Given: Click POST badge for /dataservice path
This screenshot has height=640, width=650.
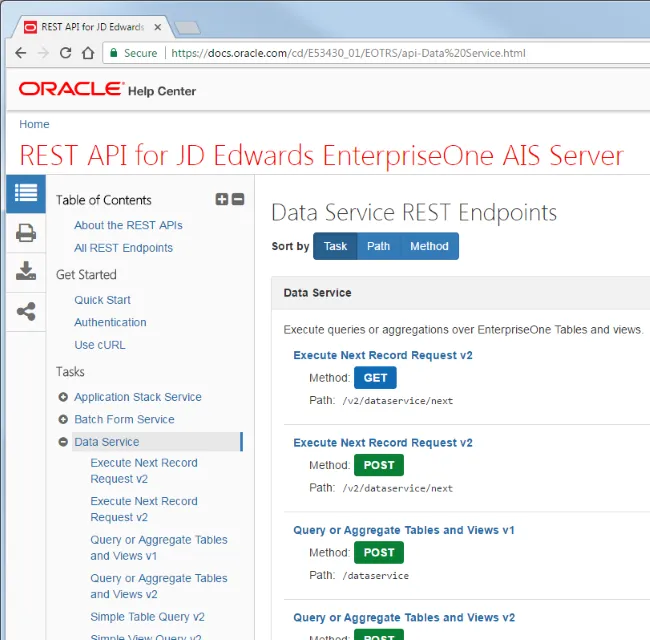Looking at the screenshot, I should click(379, 553).
